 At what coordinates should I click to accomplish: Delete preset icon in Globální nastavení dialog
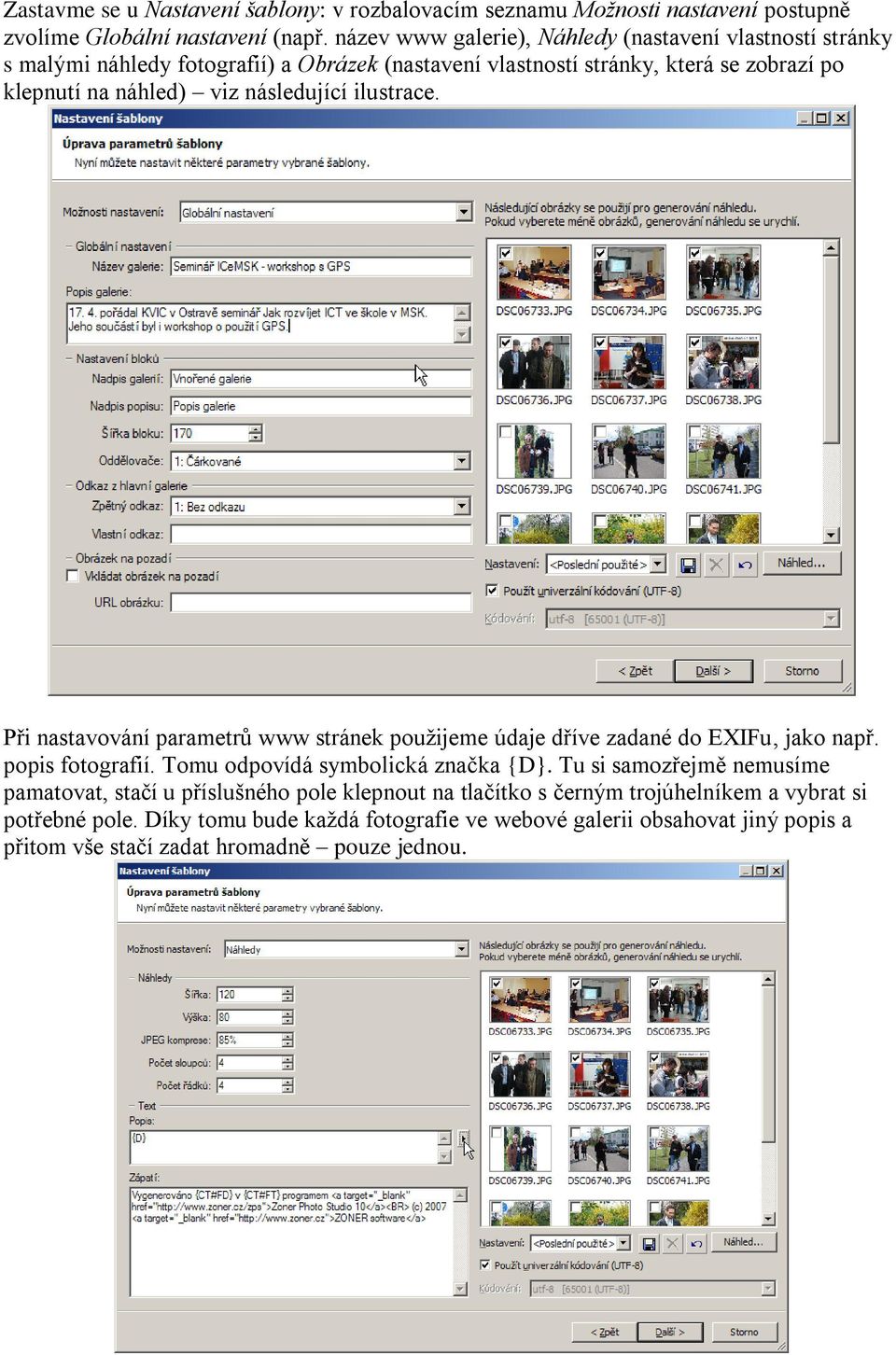point(716,565)
